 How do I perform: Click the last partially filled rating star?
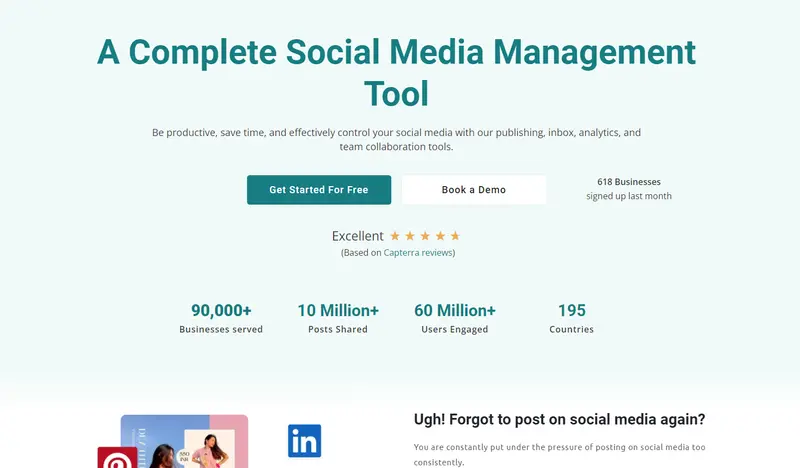pos(455,236)
